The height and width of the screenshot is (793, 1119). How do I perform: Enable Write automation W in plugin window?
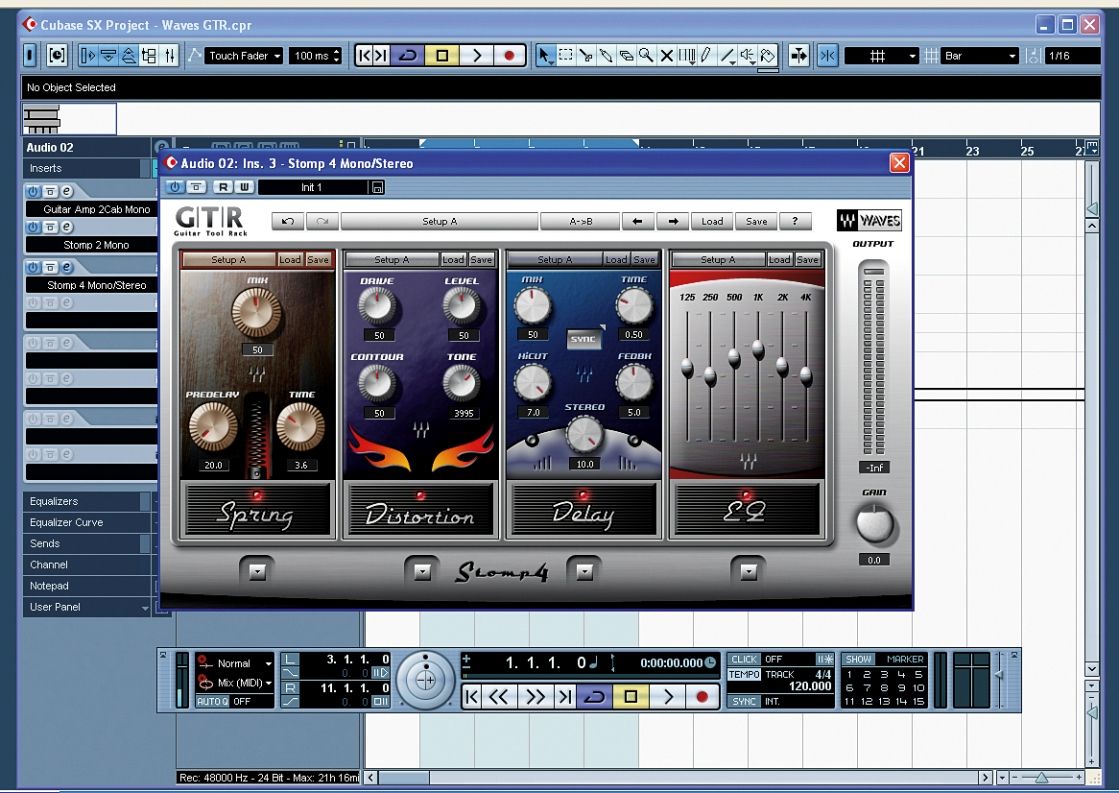point(244,187)
